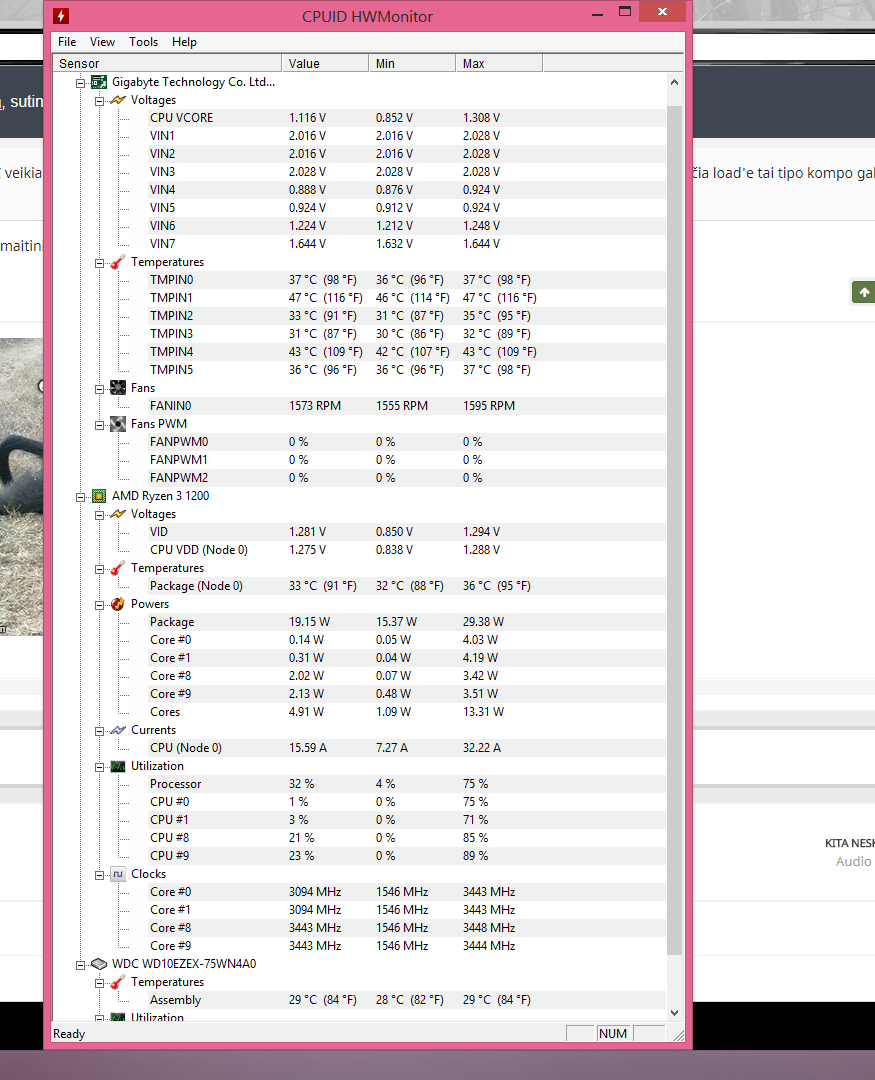Click the vertical scrollbar thumb
The width and height of the screenshot is (875, 1080).
click(675, 530)
